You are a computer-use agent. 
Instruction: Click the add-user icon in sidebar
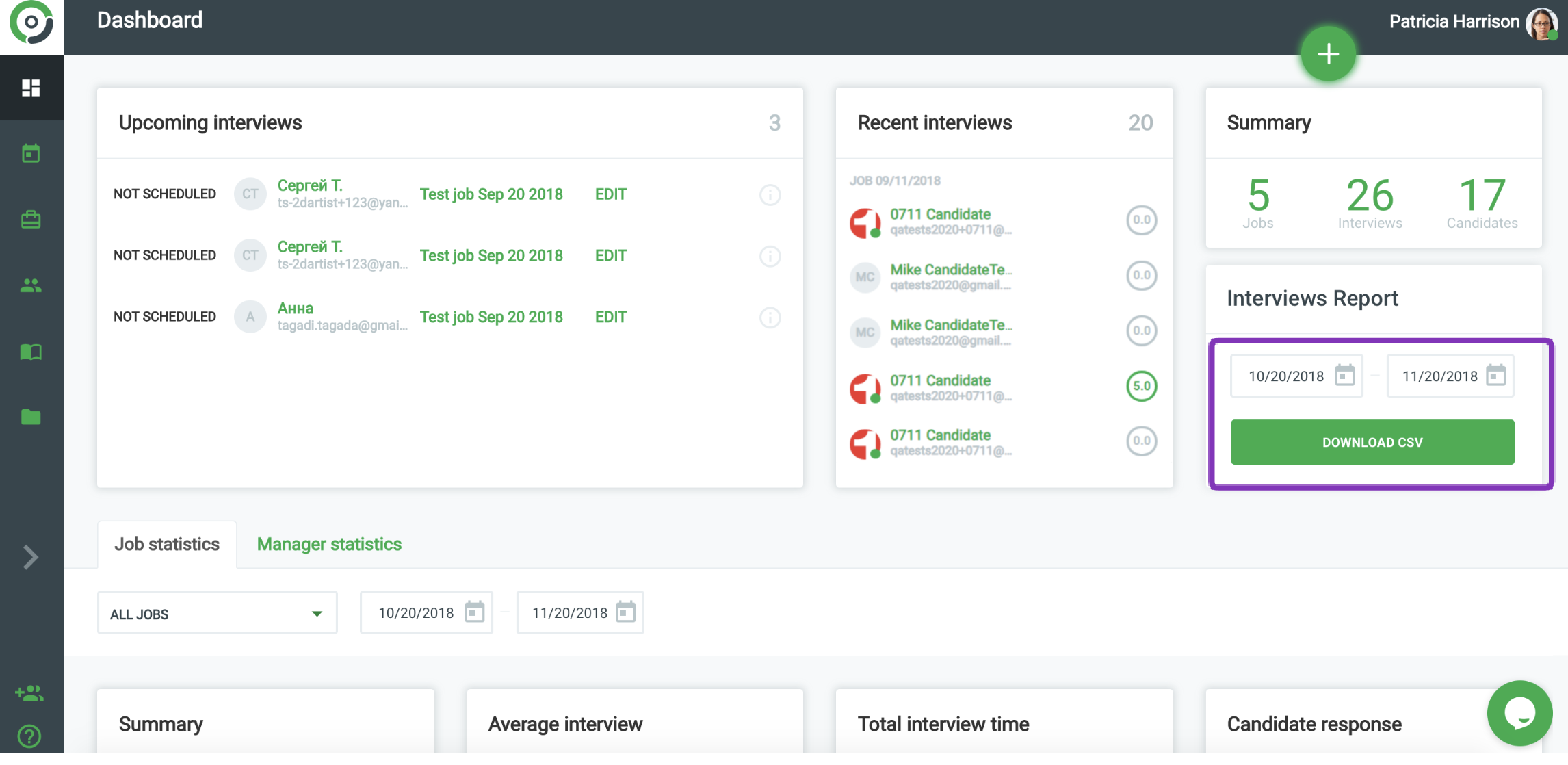tap(29, 693)
